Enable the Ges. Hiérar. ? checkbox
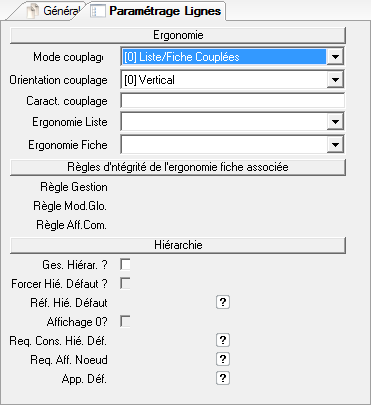The width and height of the screenshot is (371, 405). pyautogui.click(x=125, y=265)
